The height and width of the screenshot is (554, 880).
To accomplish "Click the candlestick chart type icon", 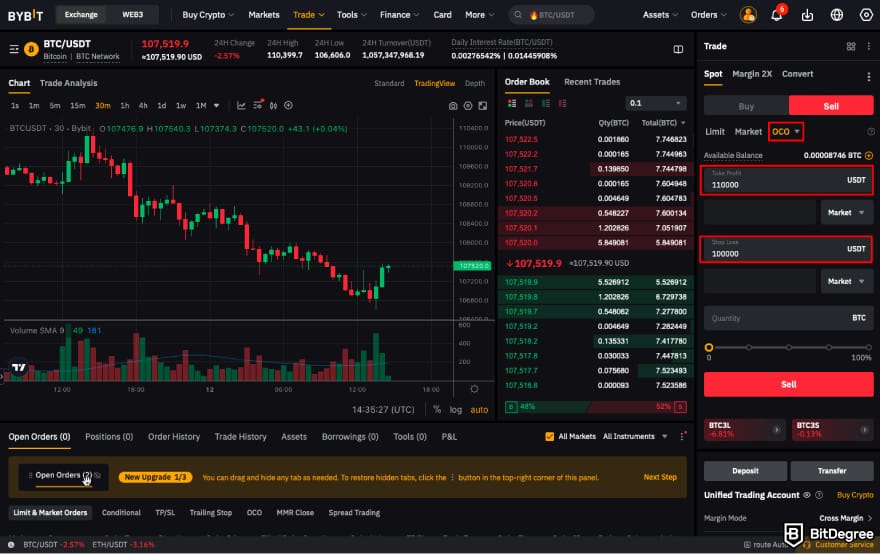I will click(x=273, y=105).
